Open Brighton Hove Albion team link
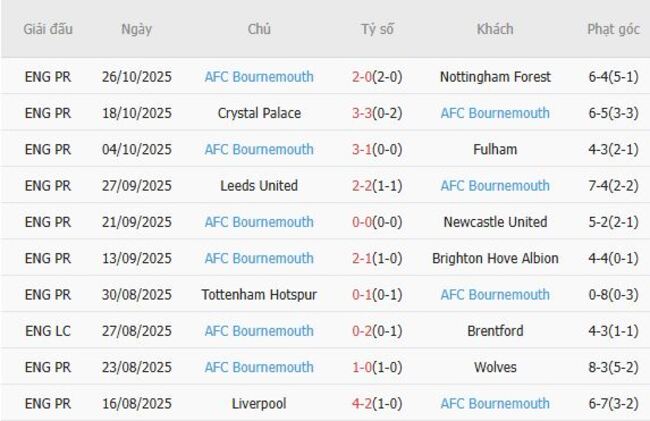The height and width of the screenshot is (421, 650). [x=495, y=258]
